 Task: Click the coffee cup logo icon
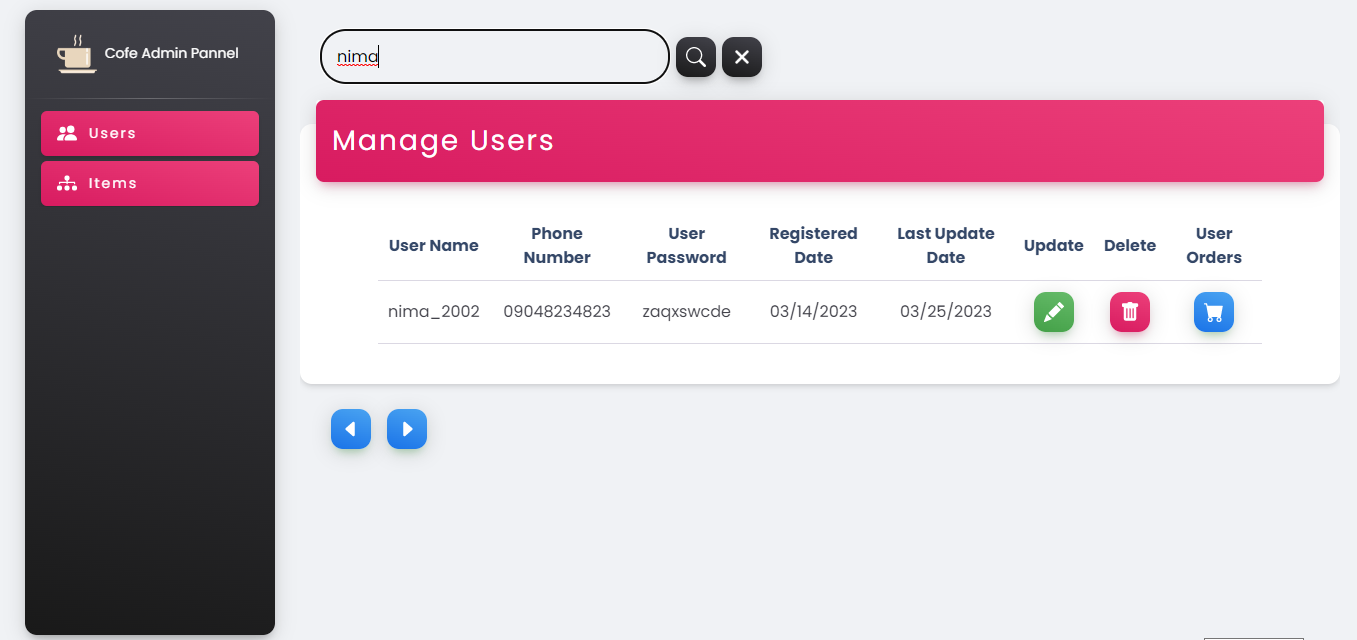click(x=75, y=55)
